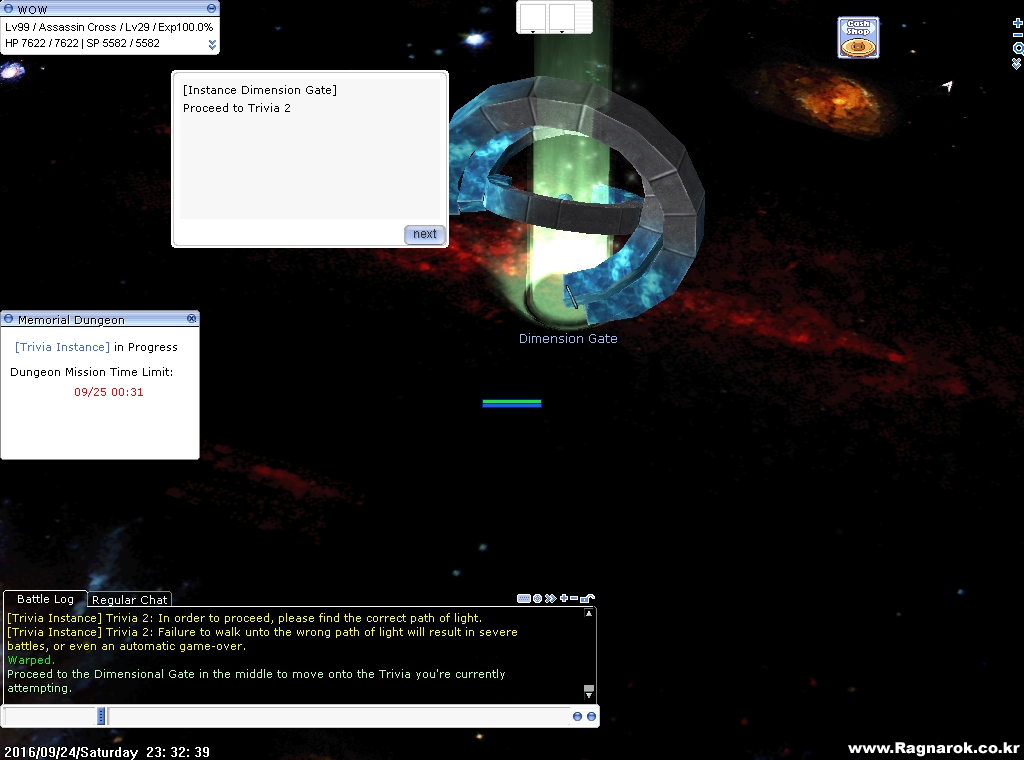Remove chat tab with minus icon

pyautogui.click(x=574, y=598)
